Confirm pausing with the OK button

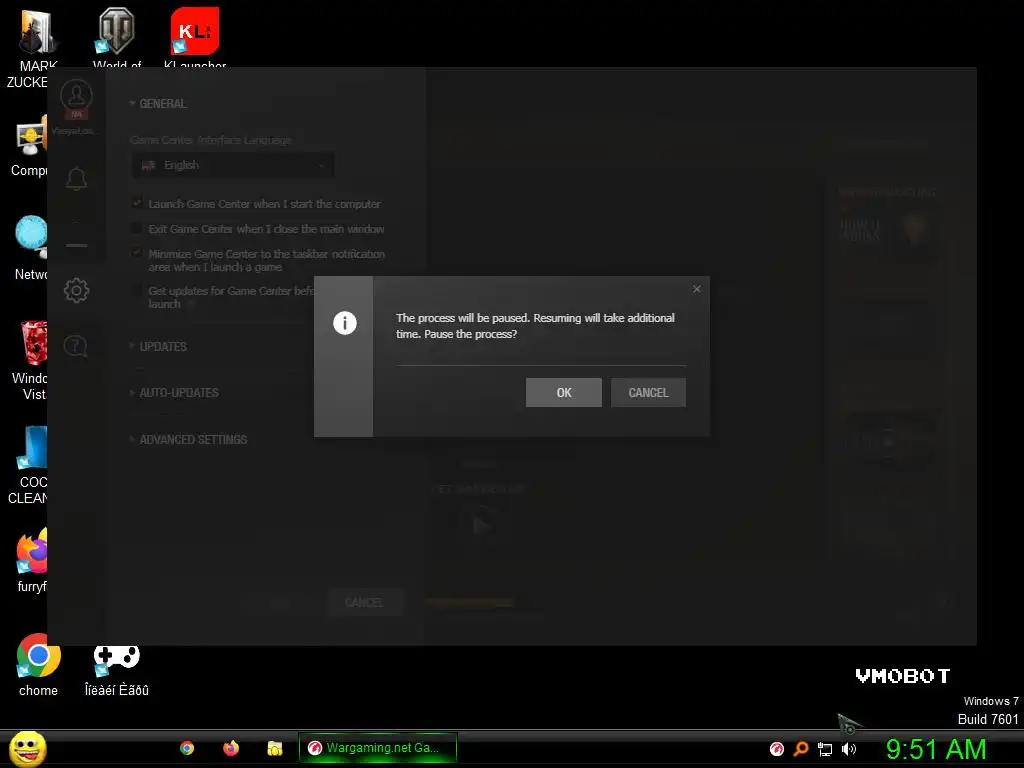pyautogui.click(x=564, y=392)
